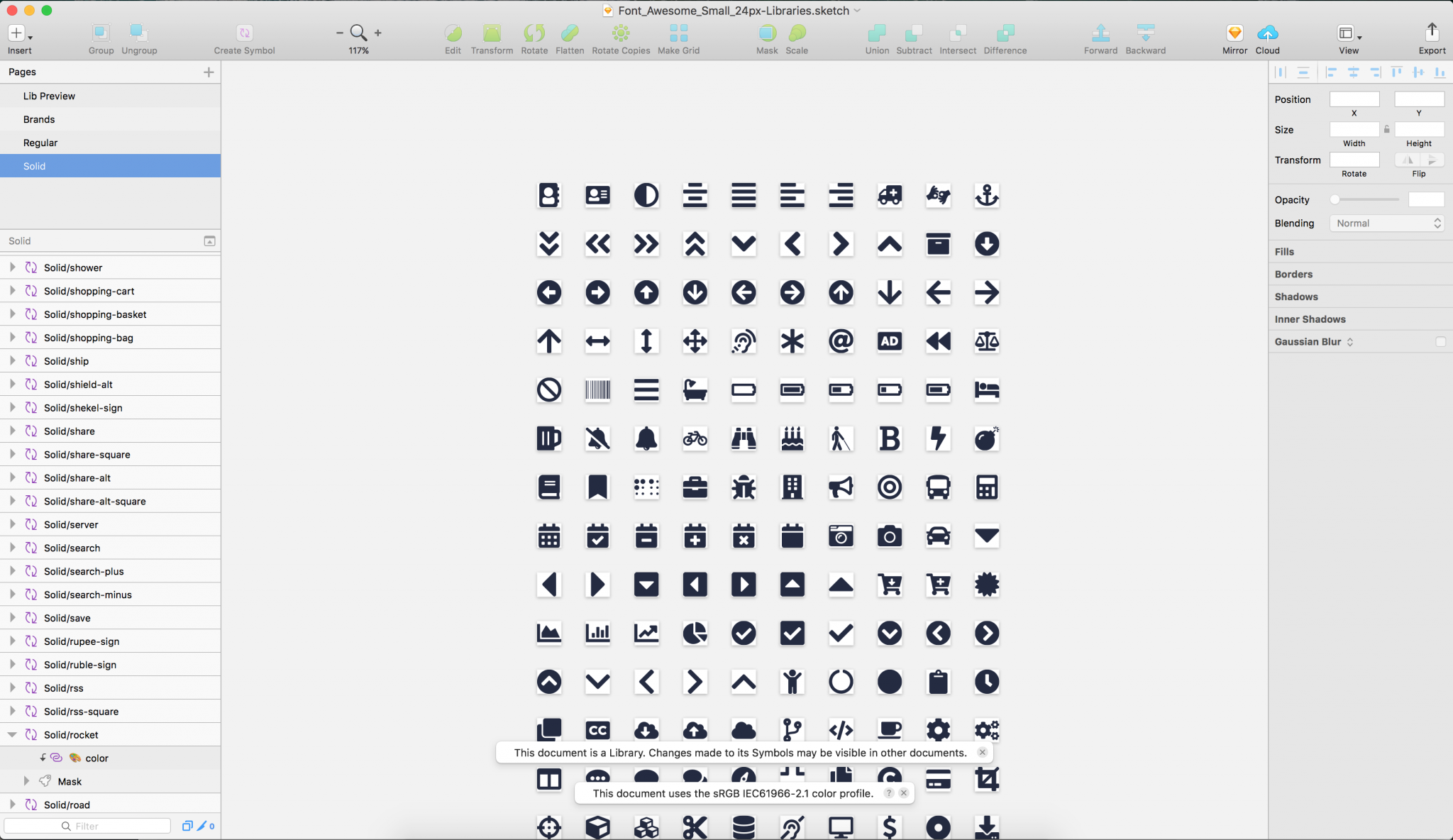
Task: Click the Mirror toolbar icon
Action: (x=1234, y=33)
